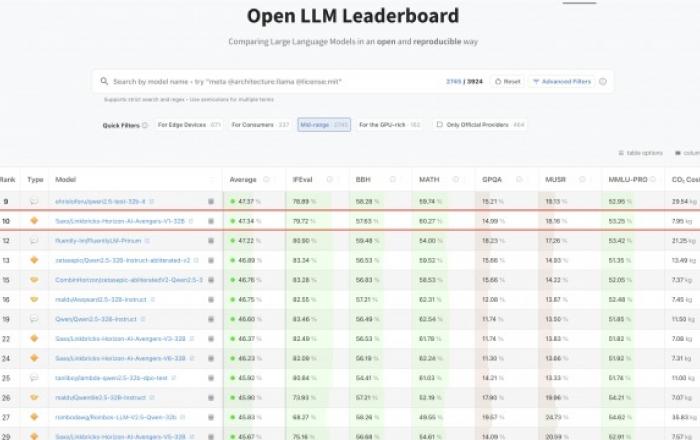This screenshot has width=700, height=440.
Task: Click the merge type icon in rank 16 row
Action: pyautogui.click(x=34, y=299)
